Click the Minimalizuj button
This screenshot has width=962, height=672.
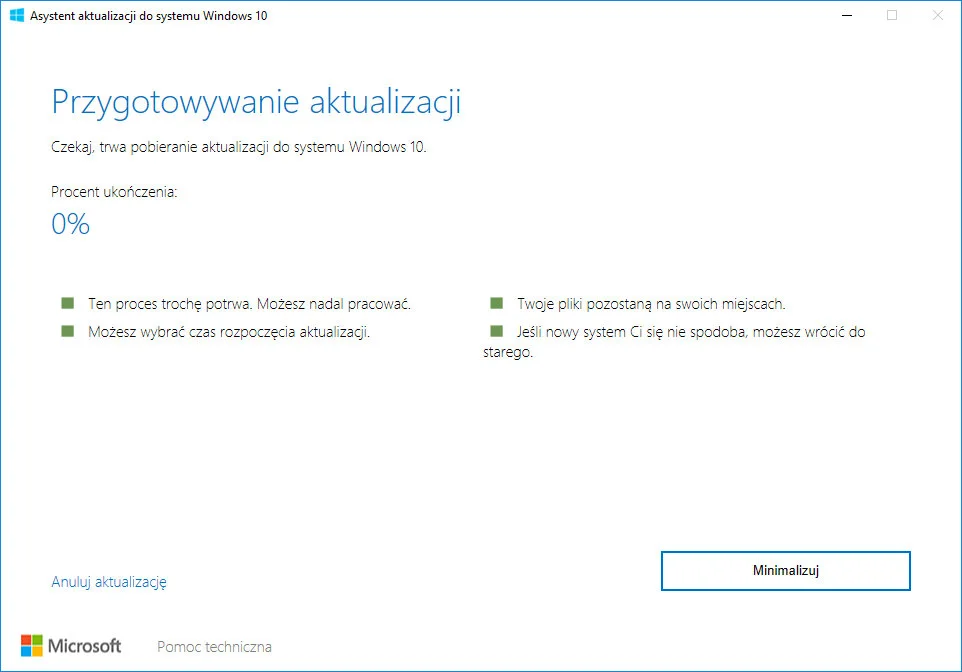[785, 570]
